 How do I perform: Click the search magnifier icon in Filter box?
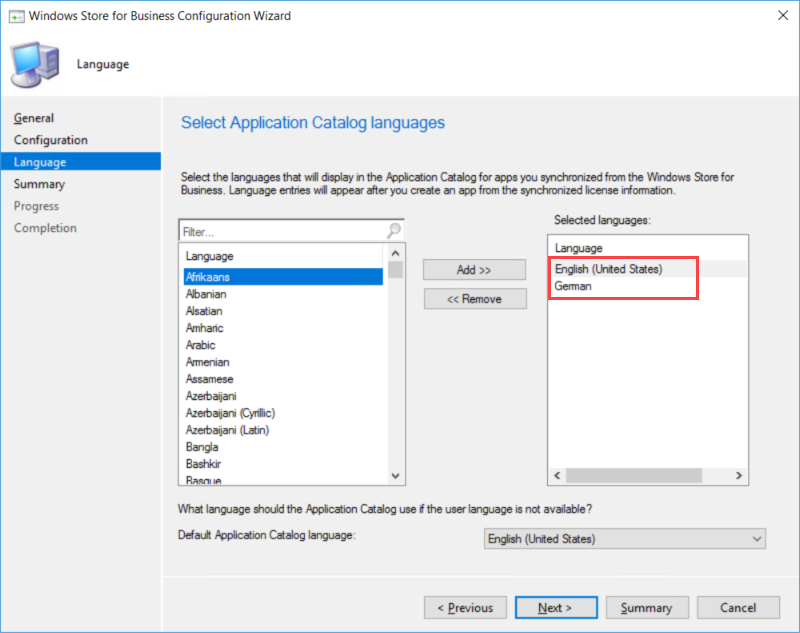394,231
